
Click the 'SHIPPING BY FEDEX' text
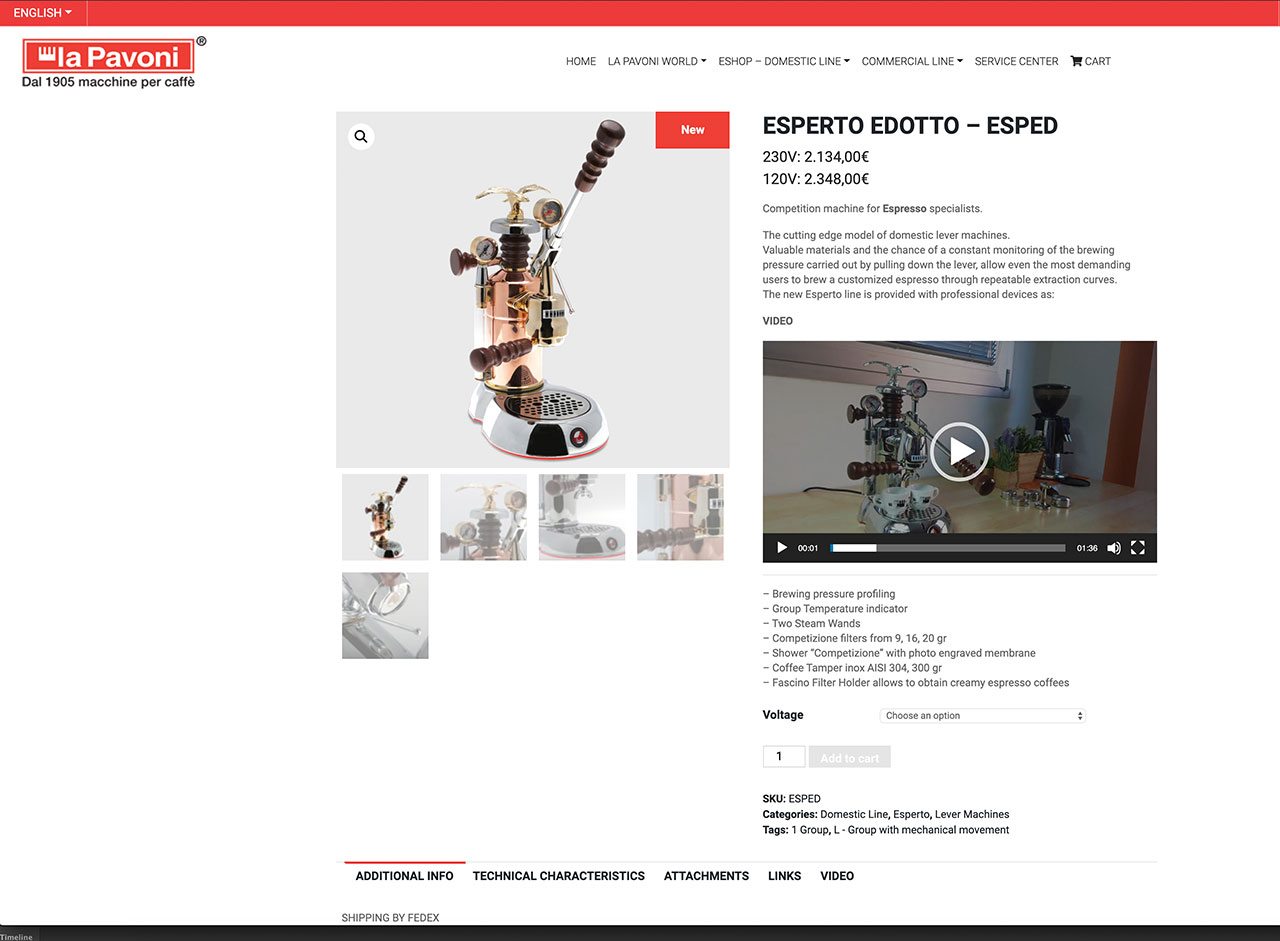pos(390,918)
